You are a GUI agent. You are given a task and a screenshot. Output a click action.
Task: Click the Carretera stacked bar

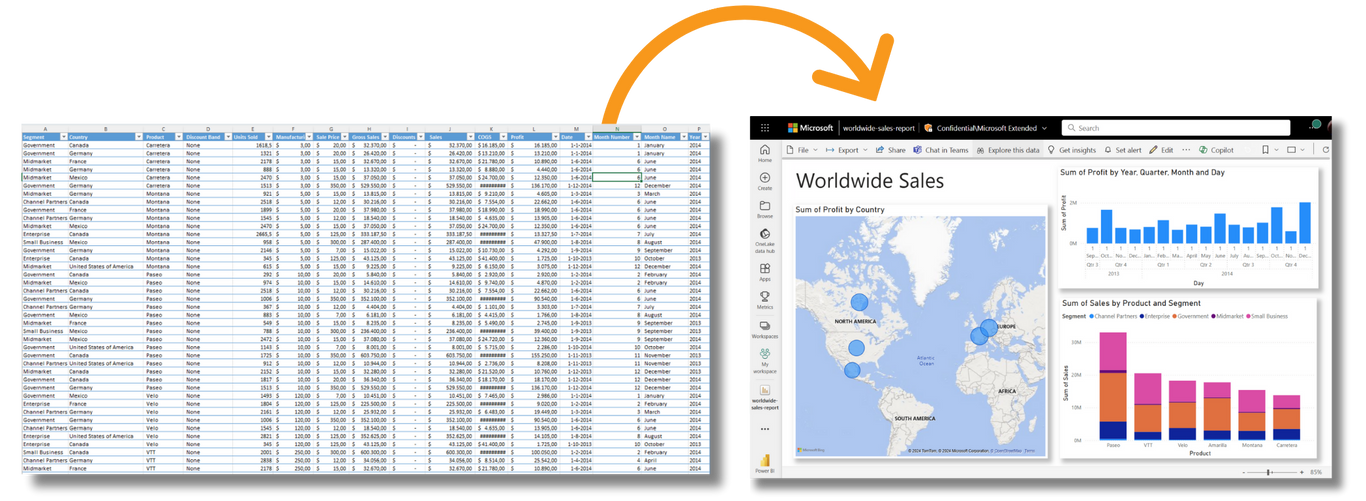click(1287, 419)
